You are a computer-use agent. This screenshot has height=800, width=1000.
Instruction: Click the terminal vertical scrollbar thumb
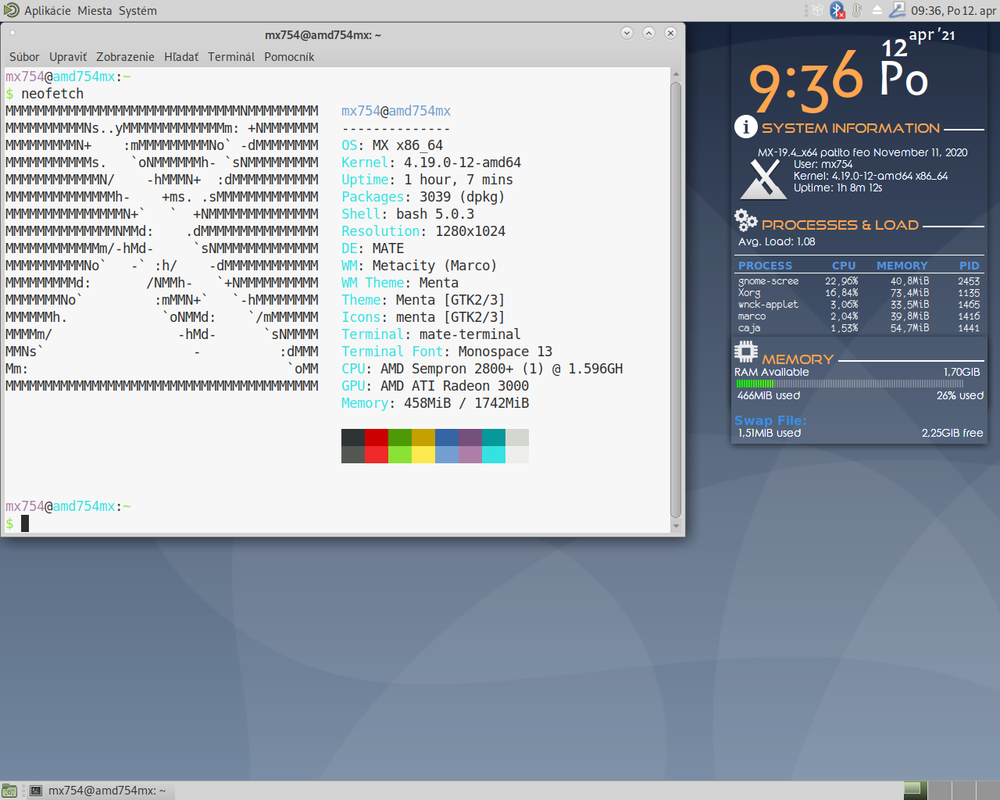(x=675, y=300)
